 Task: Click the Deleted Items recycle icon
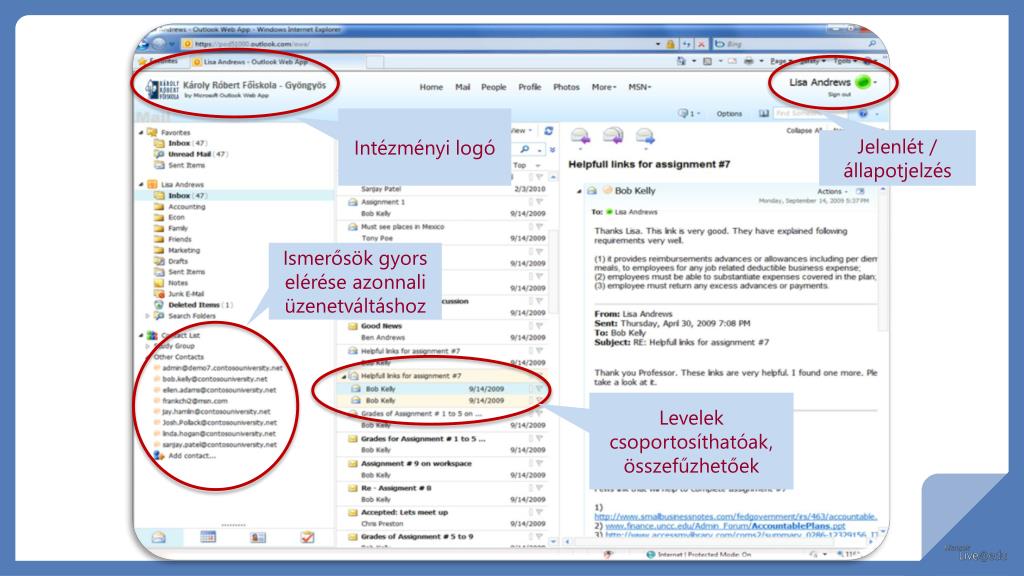(159, 305)
